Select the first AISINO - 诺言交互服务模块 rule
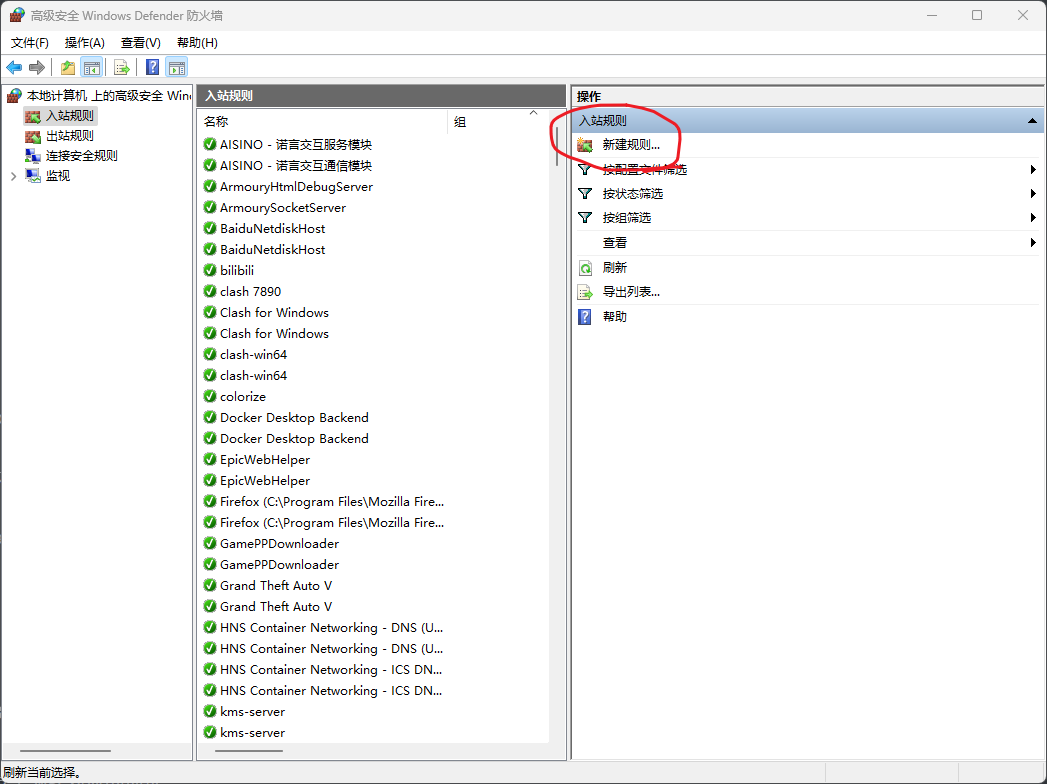 click(296, 144)
